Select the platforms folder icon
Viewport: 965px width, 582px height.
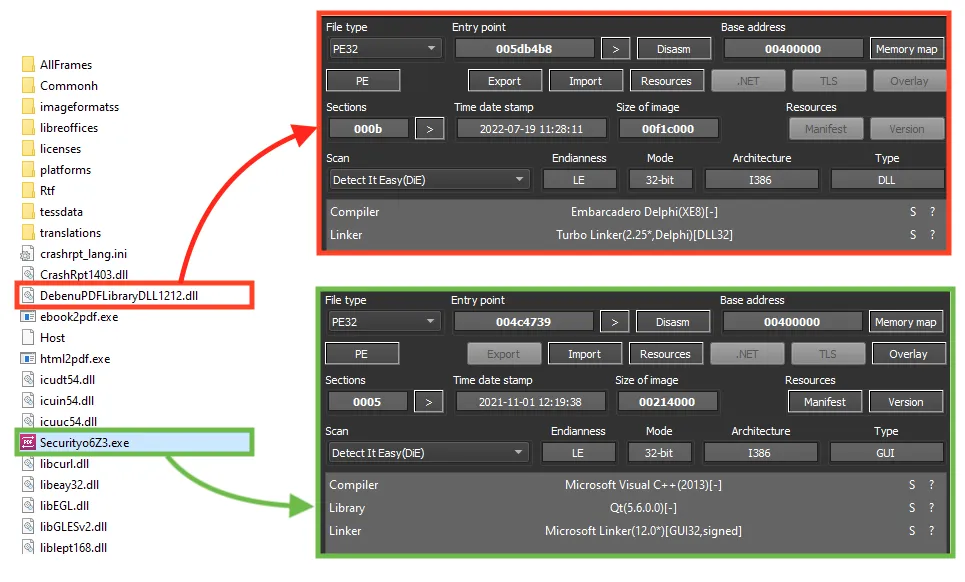[28, 169]
